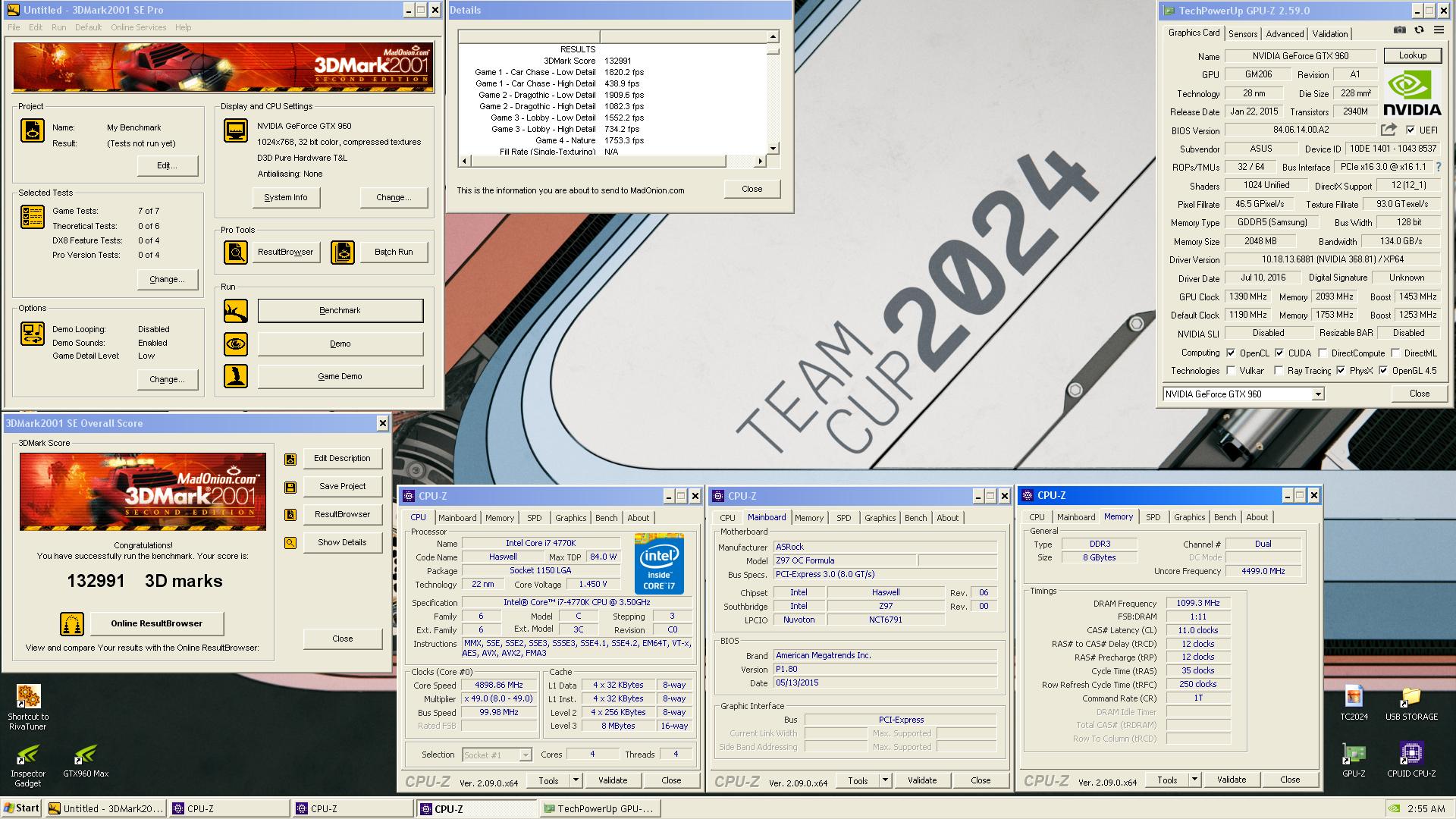This screenshot has width=1456, height=819.
Task: Click the System Info button
Action: coord(286,197)
